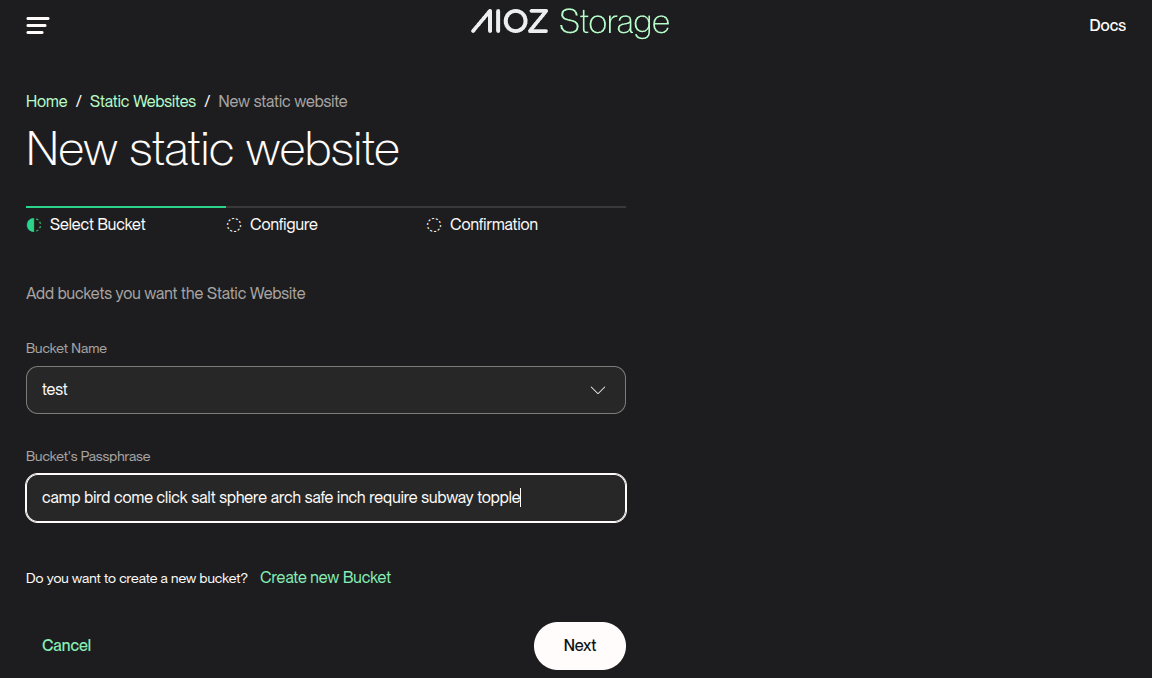1152x678 pixels.
Task: Go to Home via the breadcrumb
Action: pos(47,102)
